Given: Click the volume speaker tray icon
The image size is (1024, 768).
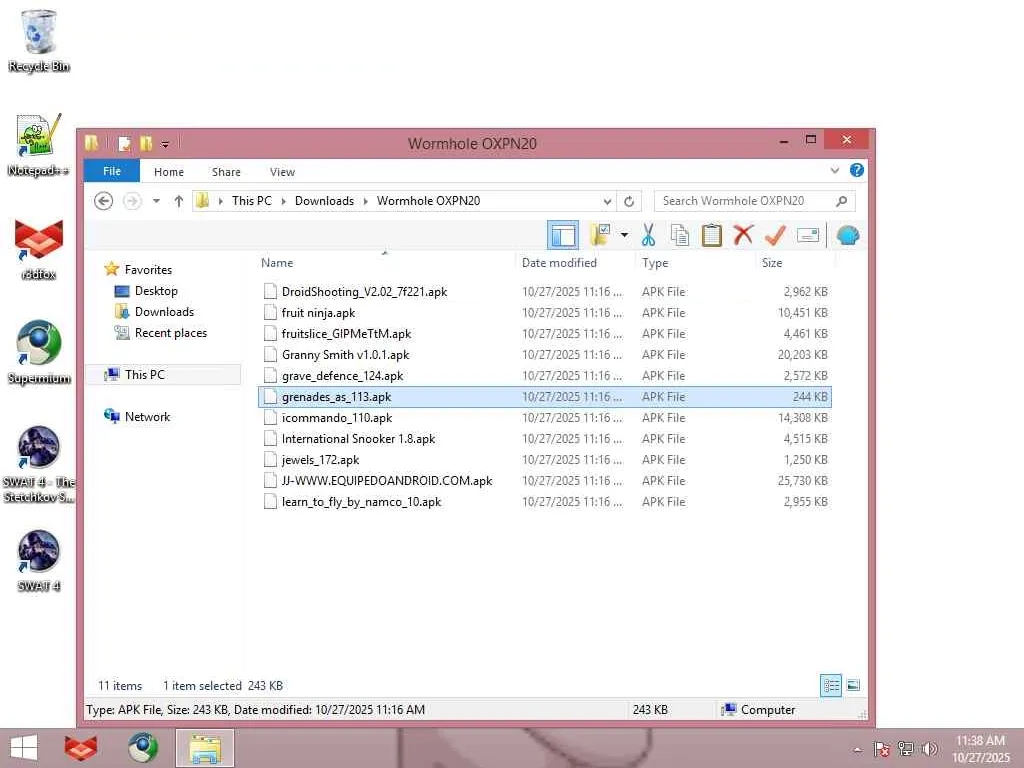Looking at the screenshot, I should click(930, 748).
